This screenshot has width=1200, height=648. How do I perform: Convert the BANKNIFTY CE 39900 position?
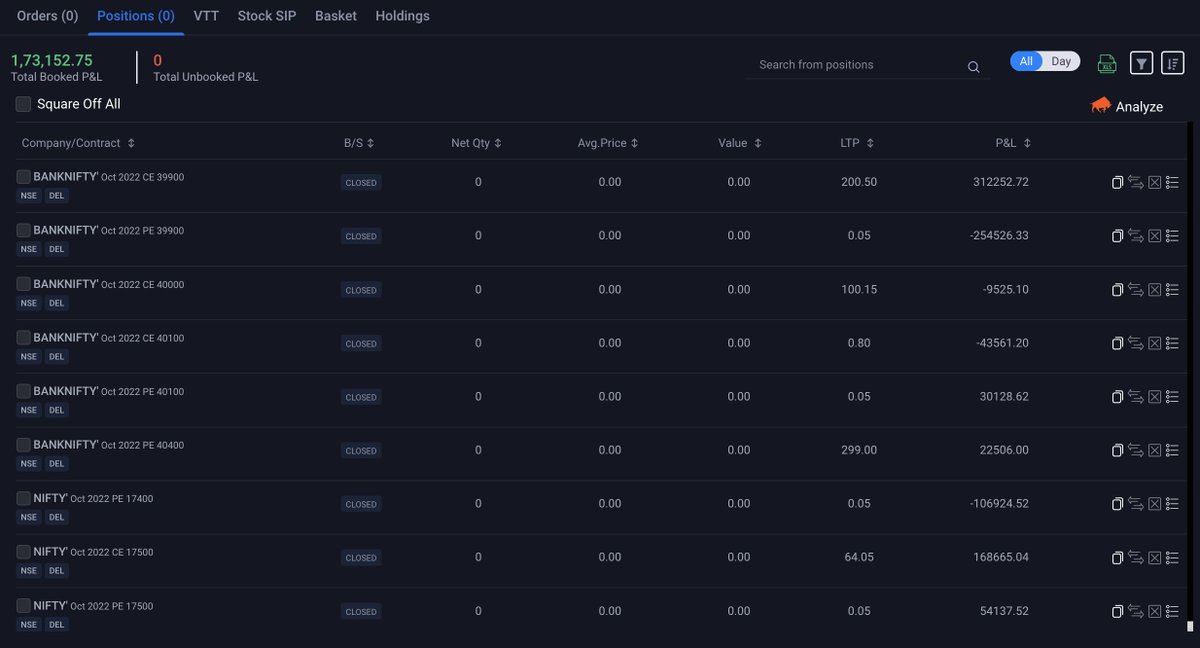1136,182
